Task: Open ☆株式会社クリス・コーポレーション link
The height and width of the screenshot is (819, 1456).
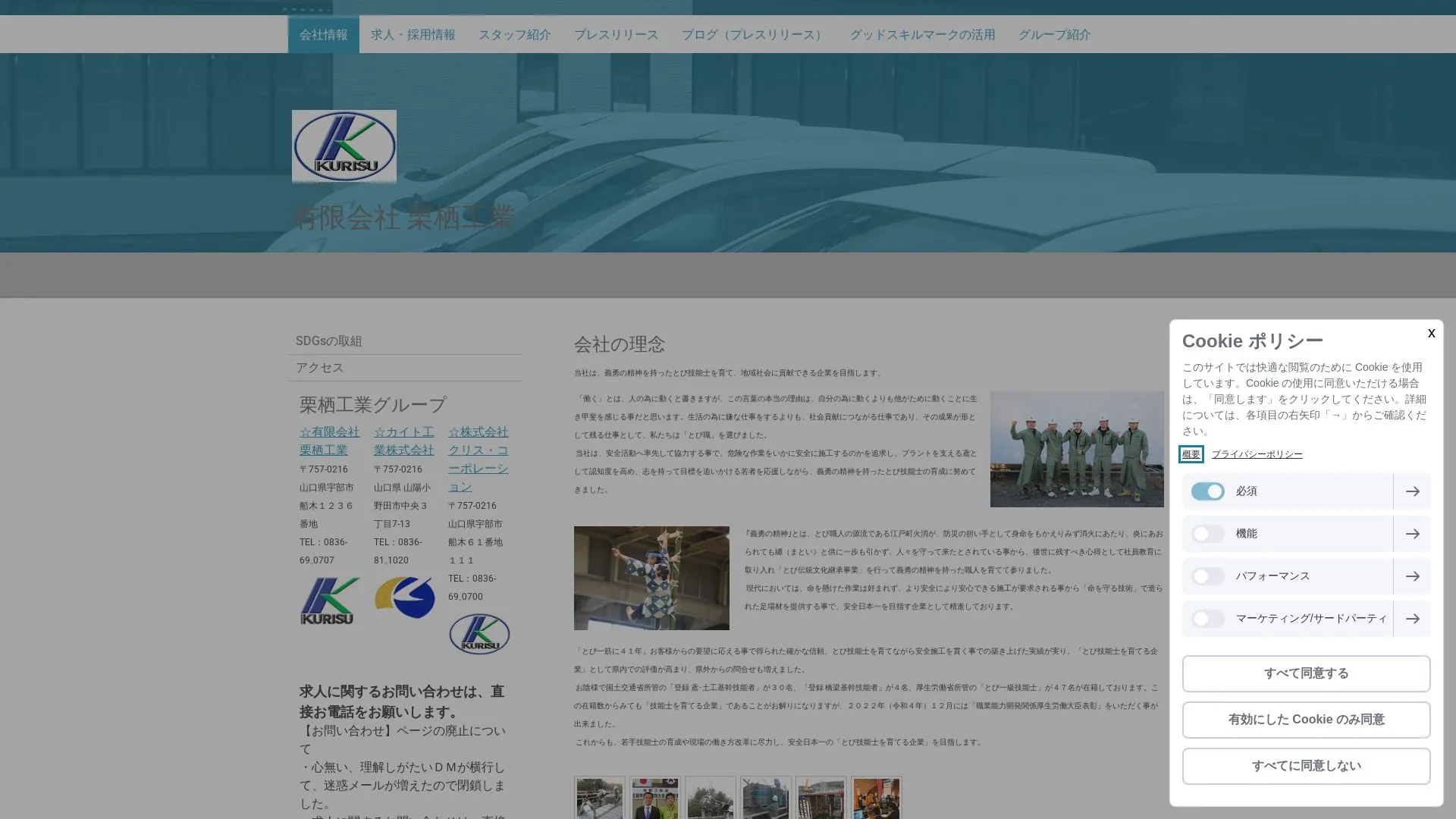Action: [x=478, y=460]
